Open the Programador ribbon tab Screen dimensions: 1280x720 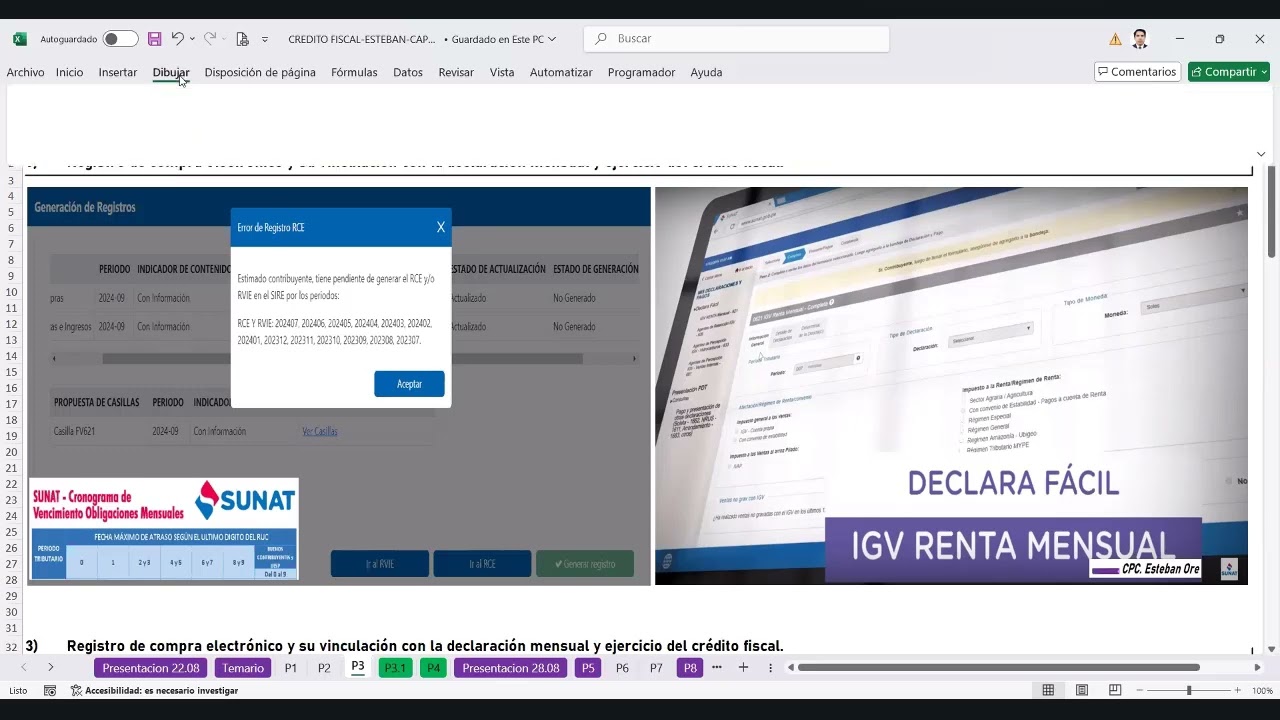click(641, 72)
